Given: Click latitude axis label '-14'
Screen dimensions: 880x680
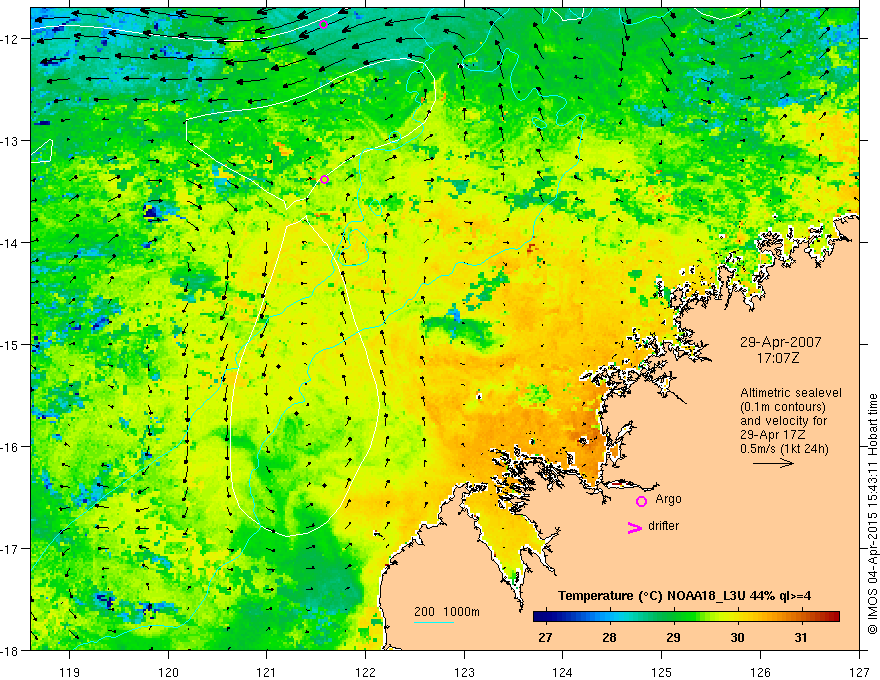Looking at the screenshot, I should [x=10, y=243].
